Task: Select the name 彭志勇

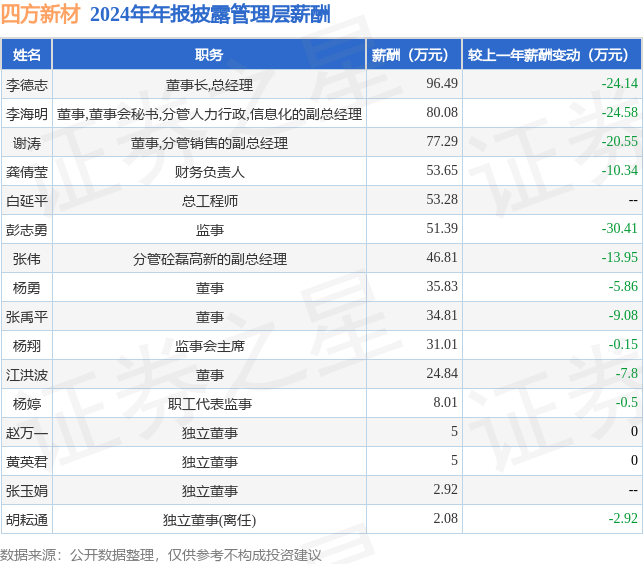Action: pos(27,230)
